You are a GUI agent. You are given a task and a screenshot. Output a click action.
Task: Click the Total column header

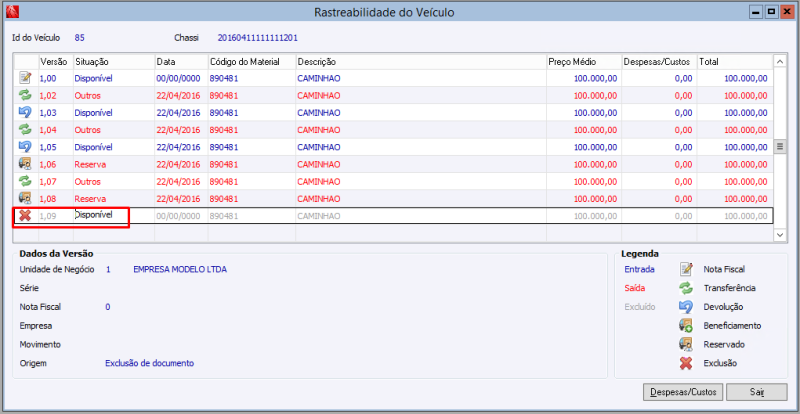[x=735, y=61]
